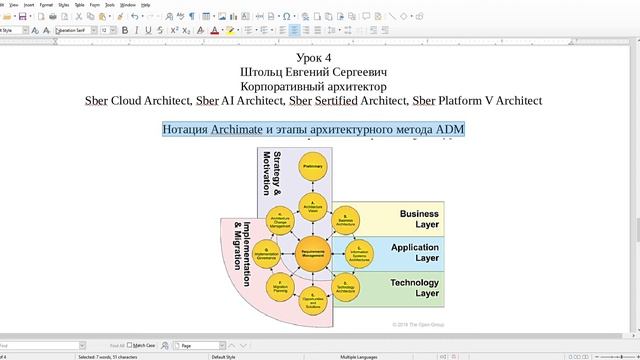Open the Styles menu
Viewport: 640px width, 360px height.
[x=64, y=5]
